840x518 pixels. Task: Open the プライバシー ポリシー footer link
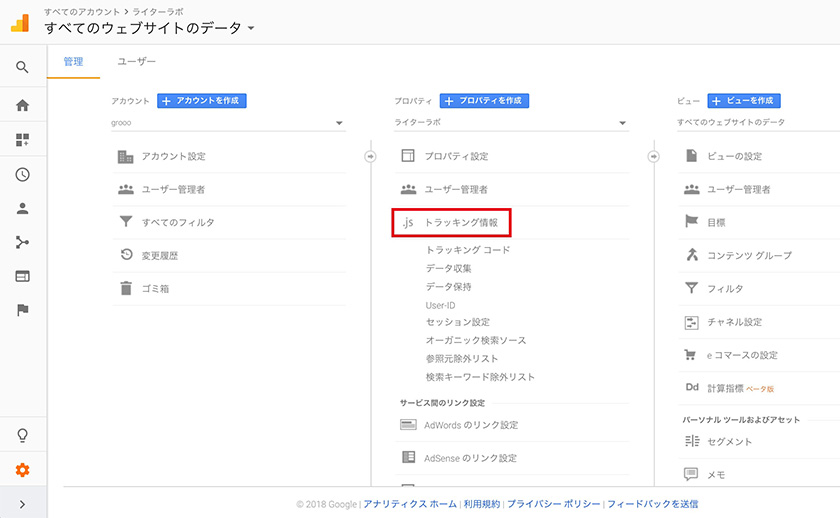(554, 504)
